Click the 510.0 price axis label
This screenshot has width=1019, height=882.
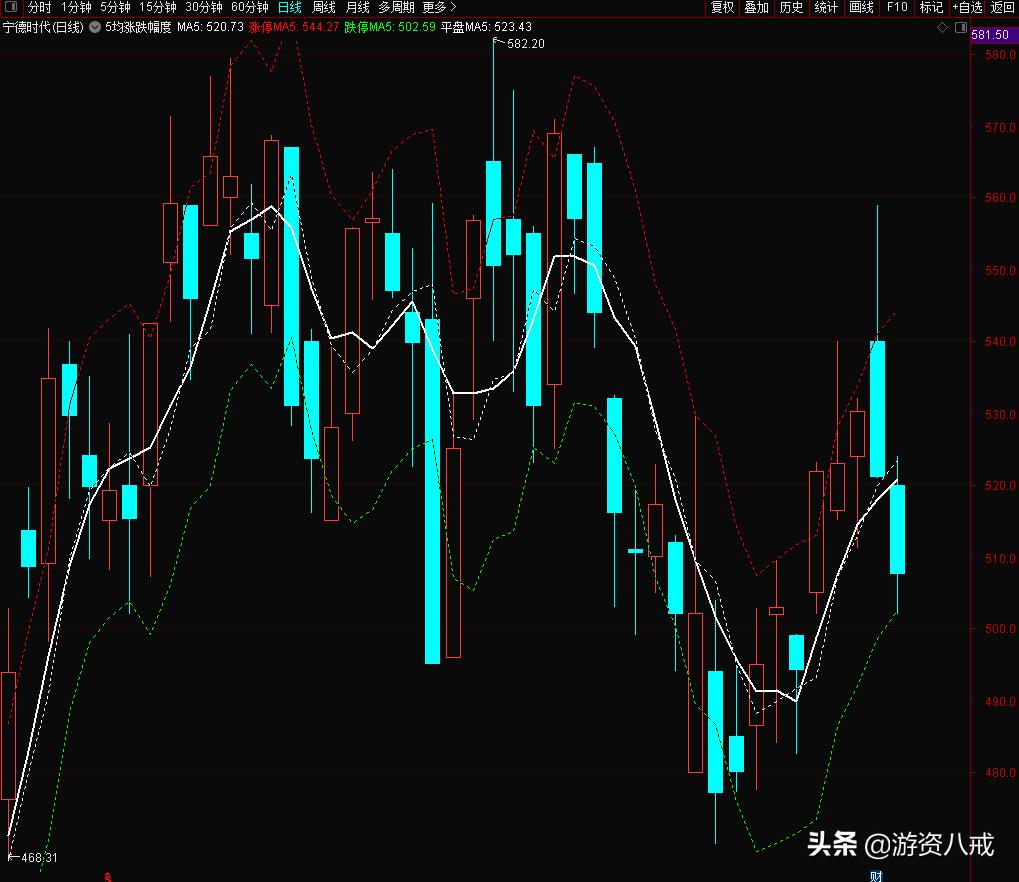coord(1000,559)
